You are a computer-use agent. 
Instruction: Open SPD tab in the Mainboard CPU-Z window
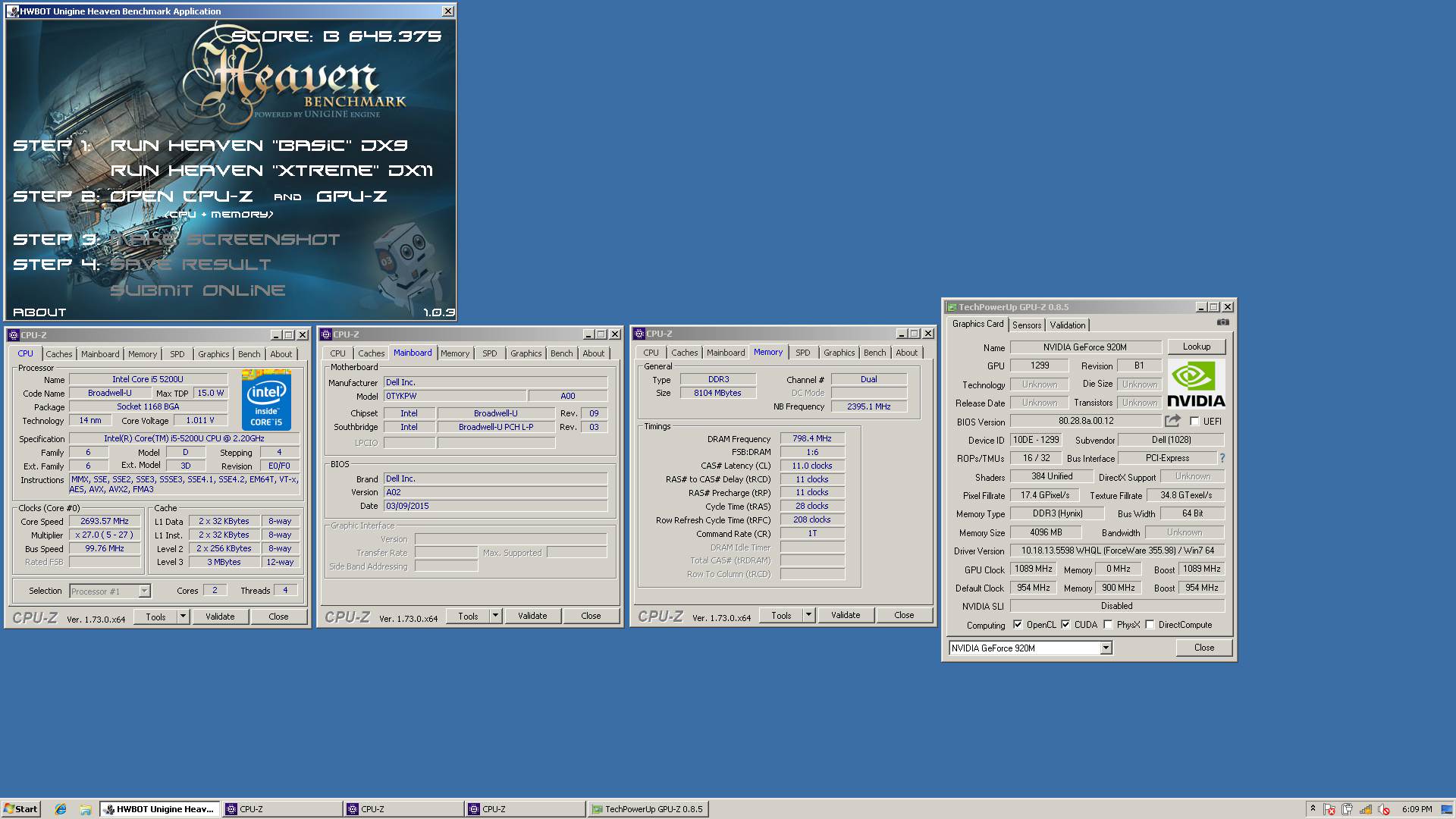490,353
